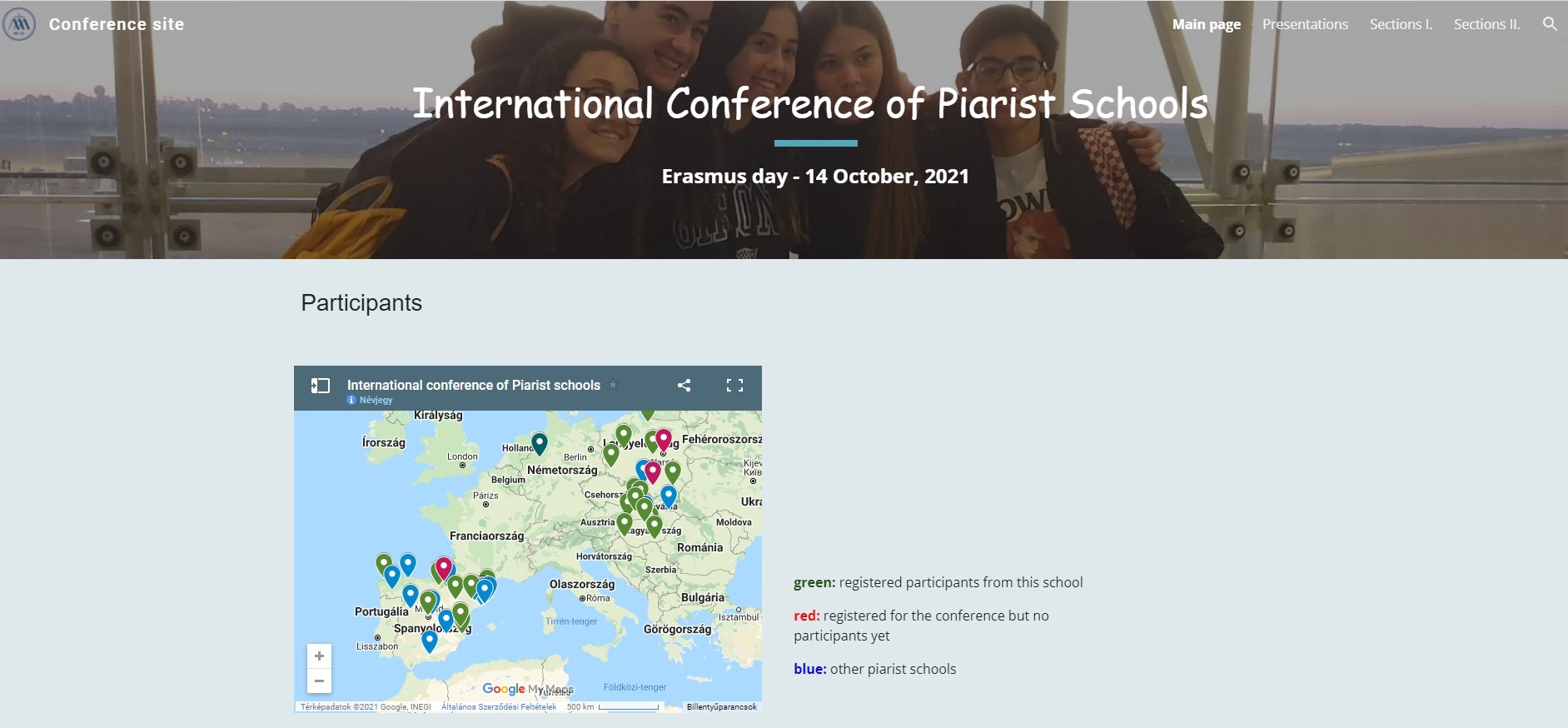Image resolution: width=1568 pixels, height=728 pixels.
Task: Open the site search magnifier icon
Action: click(1550, 24)
